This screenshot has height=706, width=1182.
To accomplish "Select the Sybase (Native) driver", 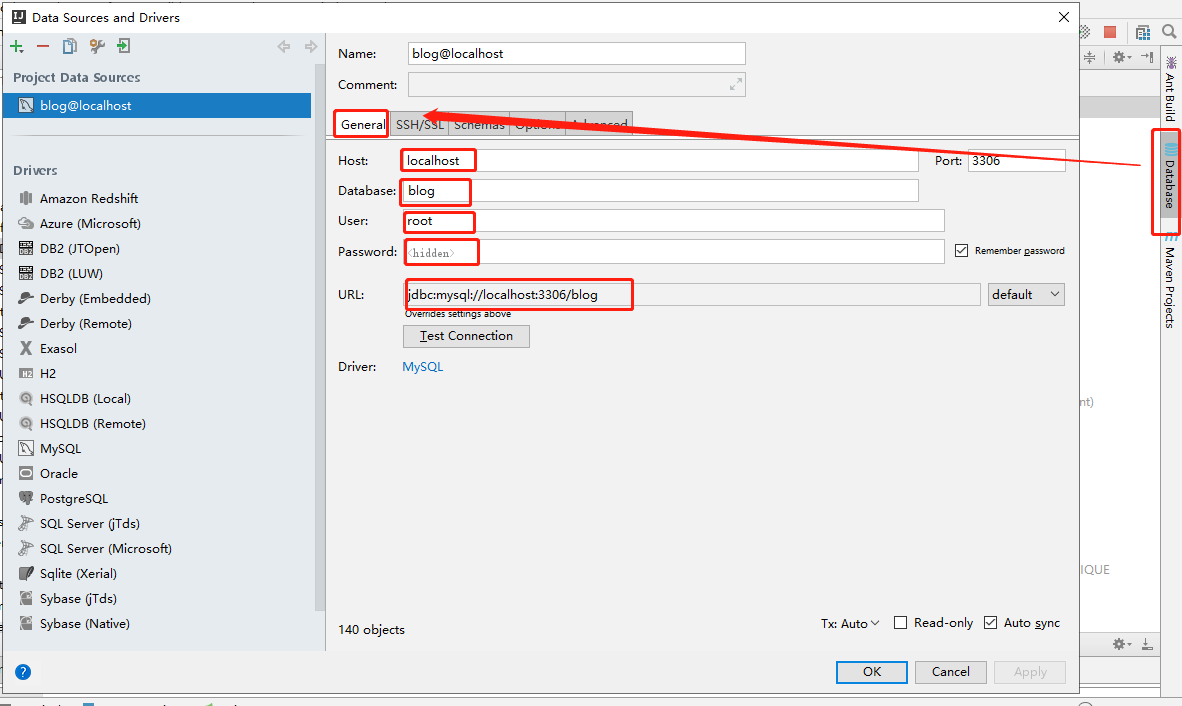I will 84,623.
